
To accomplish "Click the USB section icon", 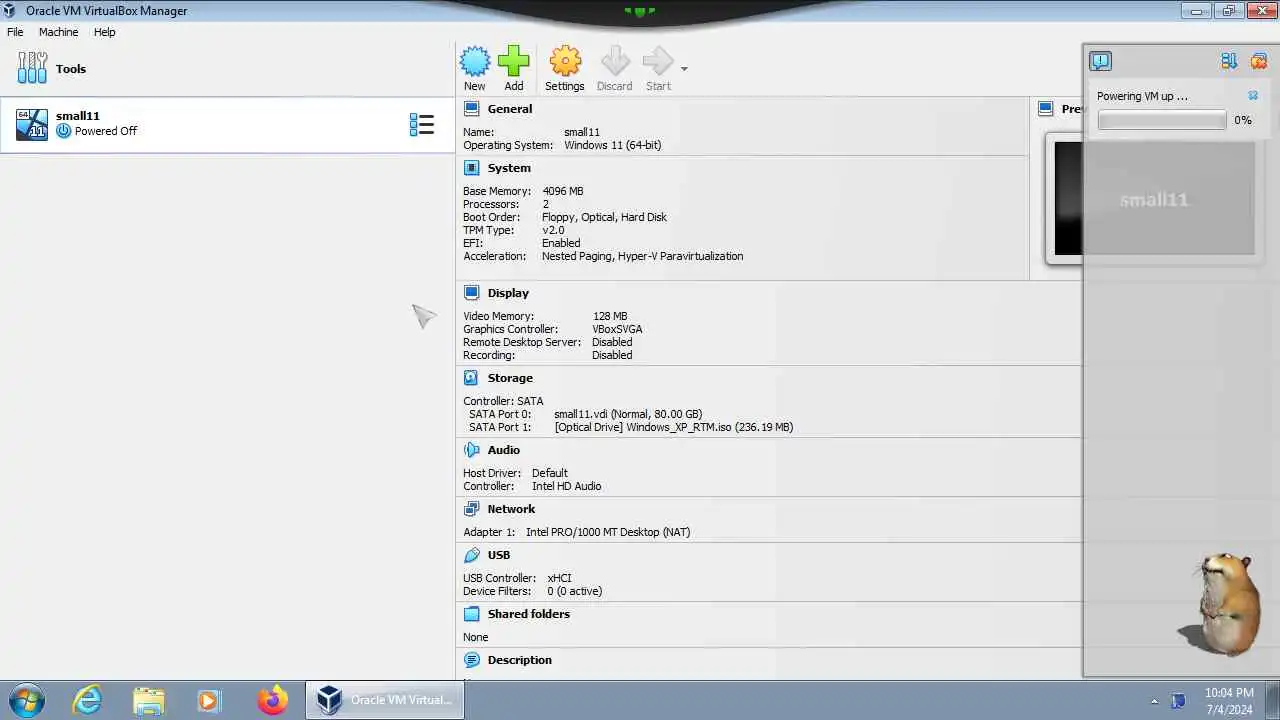I will [472, 555].
